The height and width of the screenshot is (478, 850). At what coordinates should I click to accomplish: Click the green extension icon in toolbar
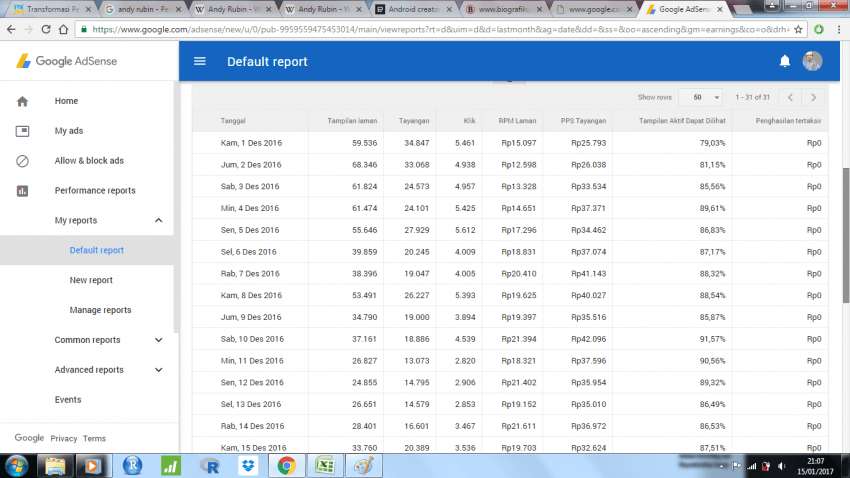(x=819, y=29)
